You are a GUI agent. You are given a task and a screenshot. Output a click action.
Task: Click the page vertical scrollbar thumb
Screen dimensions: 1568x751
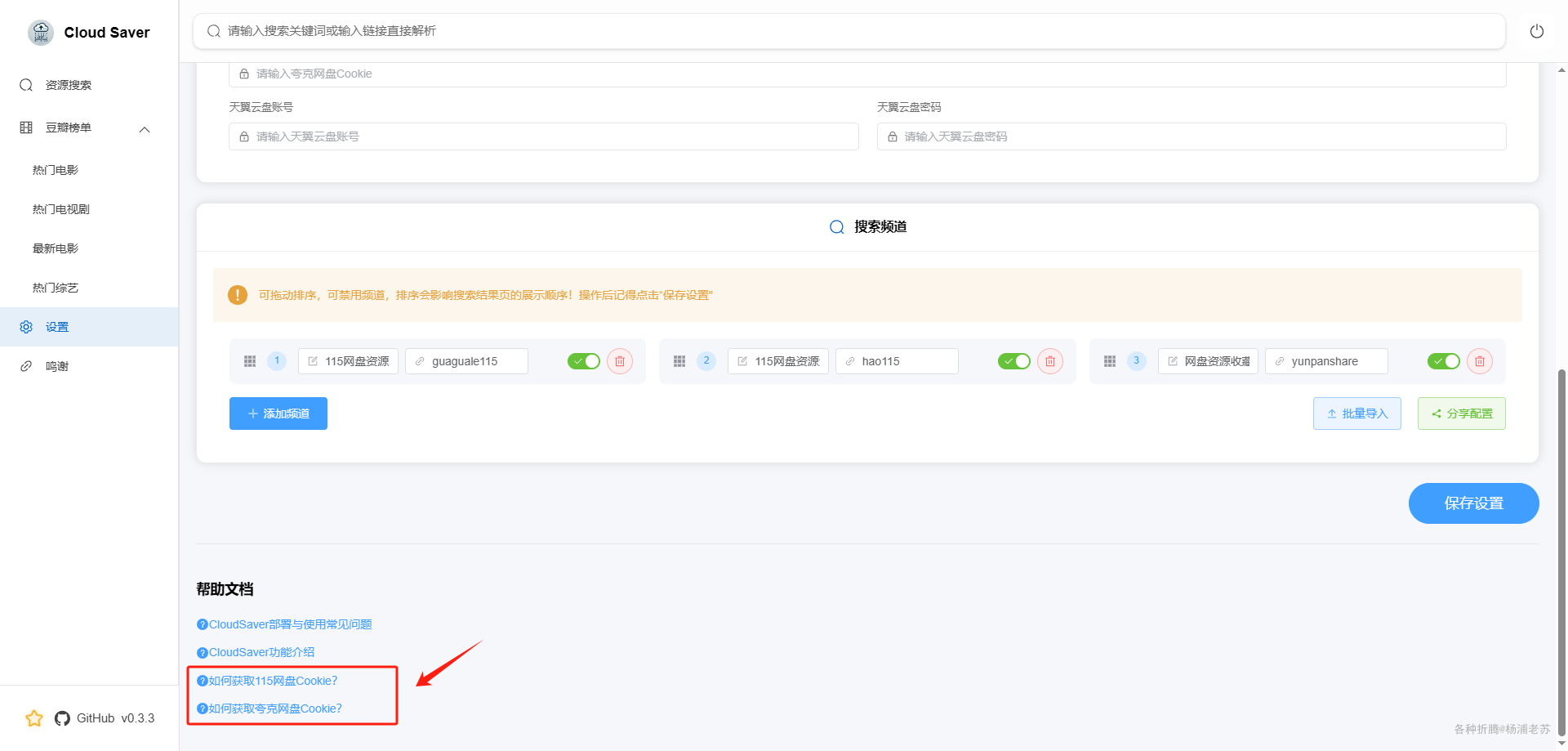pos(1561,552)
